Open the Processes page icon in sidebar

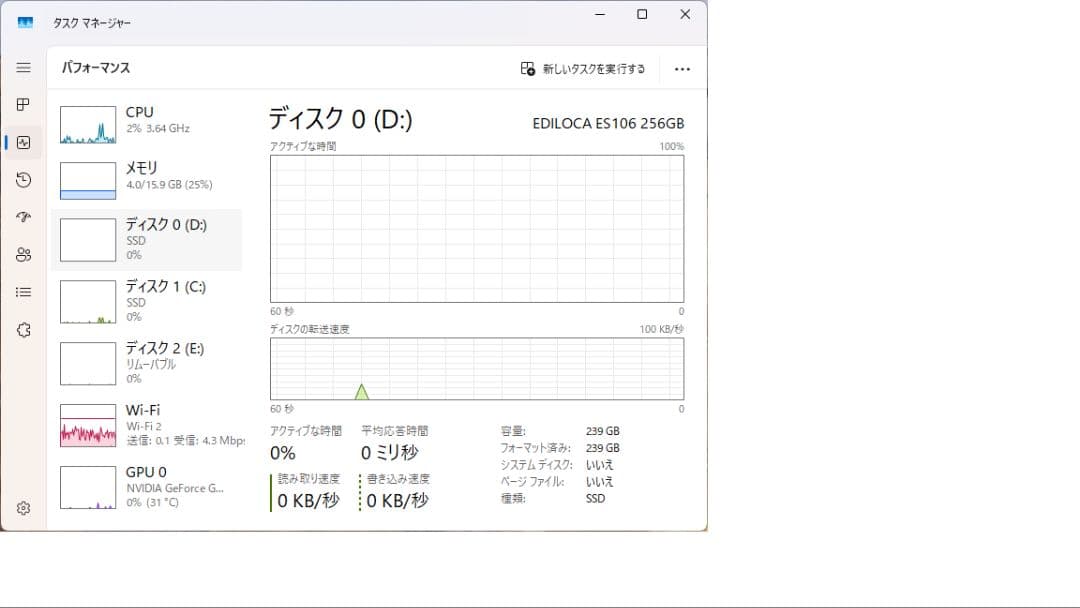click(x=23, y=104)
